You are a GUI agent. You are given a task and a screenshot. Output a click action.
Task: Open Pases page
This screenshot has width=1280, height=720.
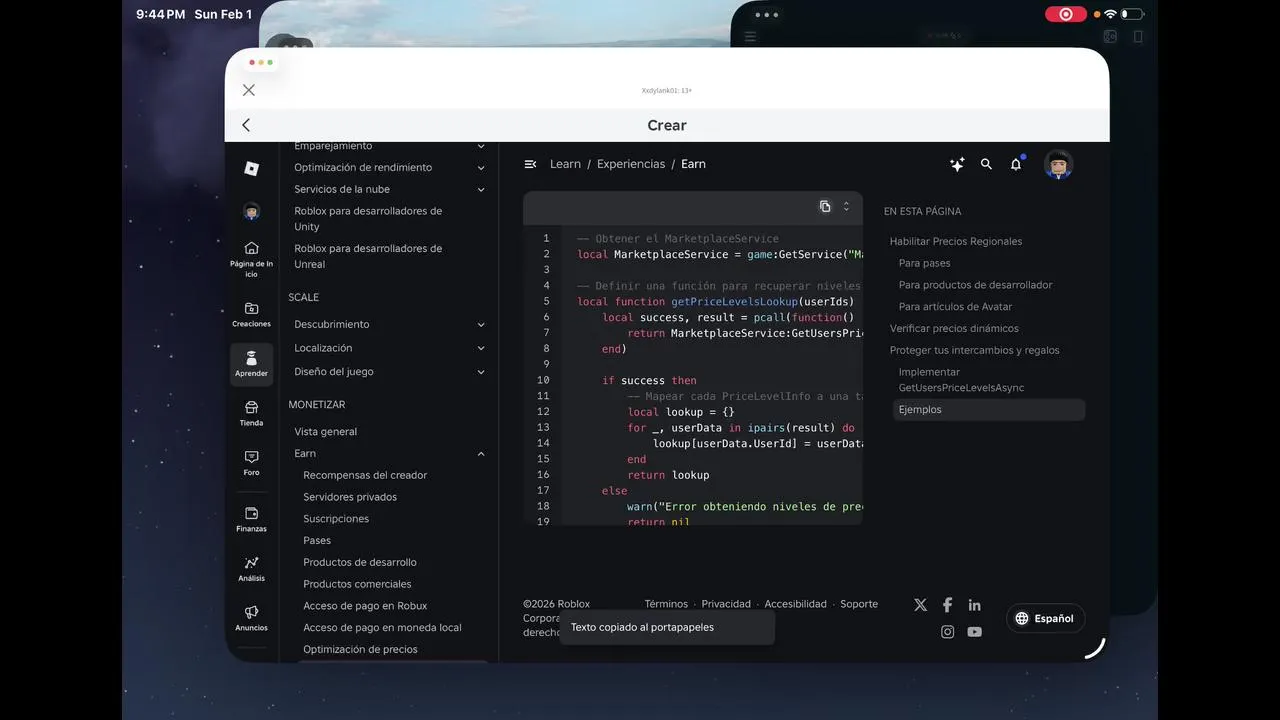(317, 541)
